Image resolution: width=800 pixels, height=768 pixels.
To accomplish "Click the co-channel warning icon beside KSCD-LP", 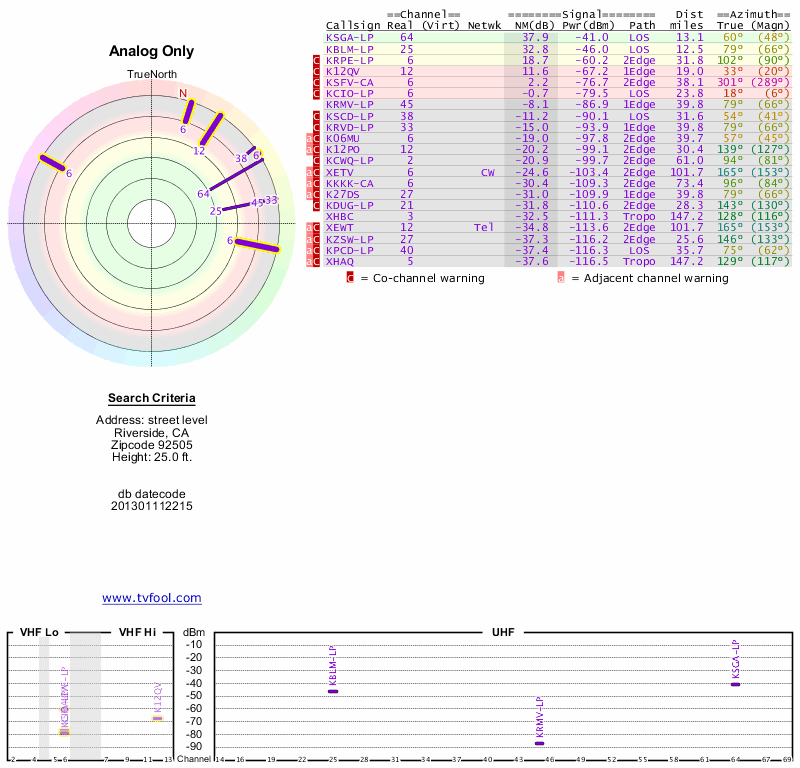I will (x=317, y=116).
